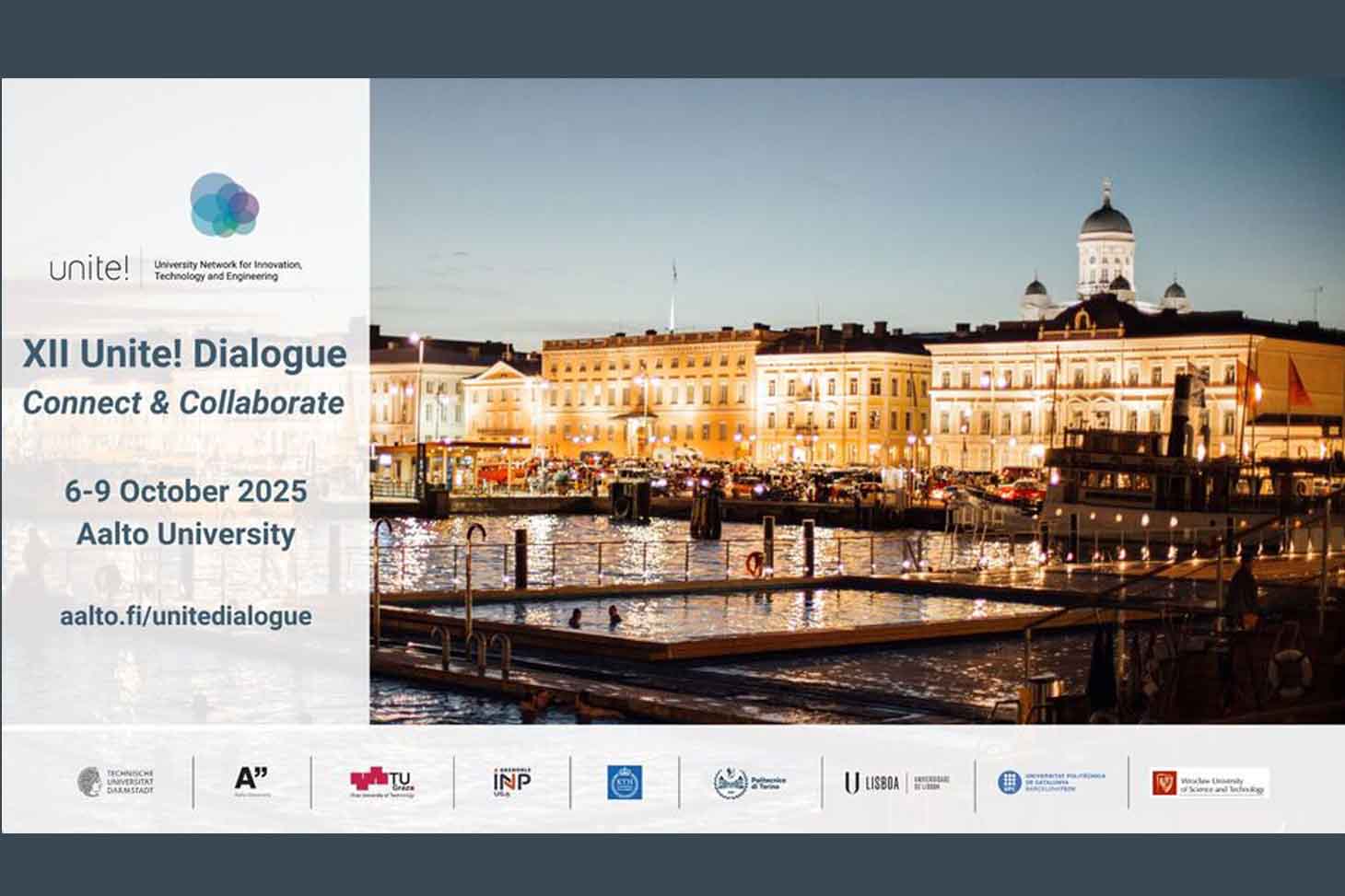
Task: Select the blue KTH logo
Action: tap(625, 783)
